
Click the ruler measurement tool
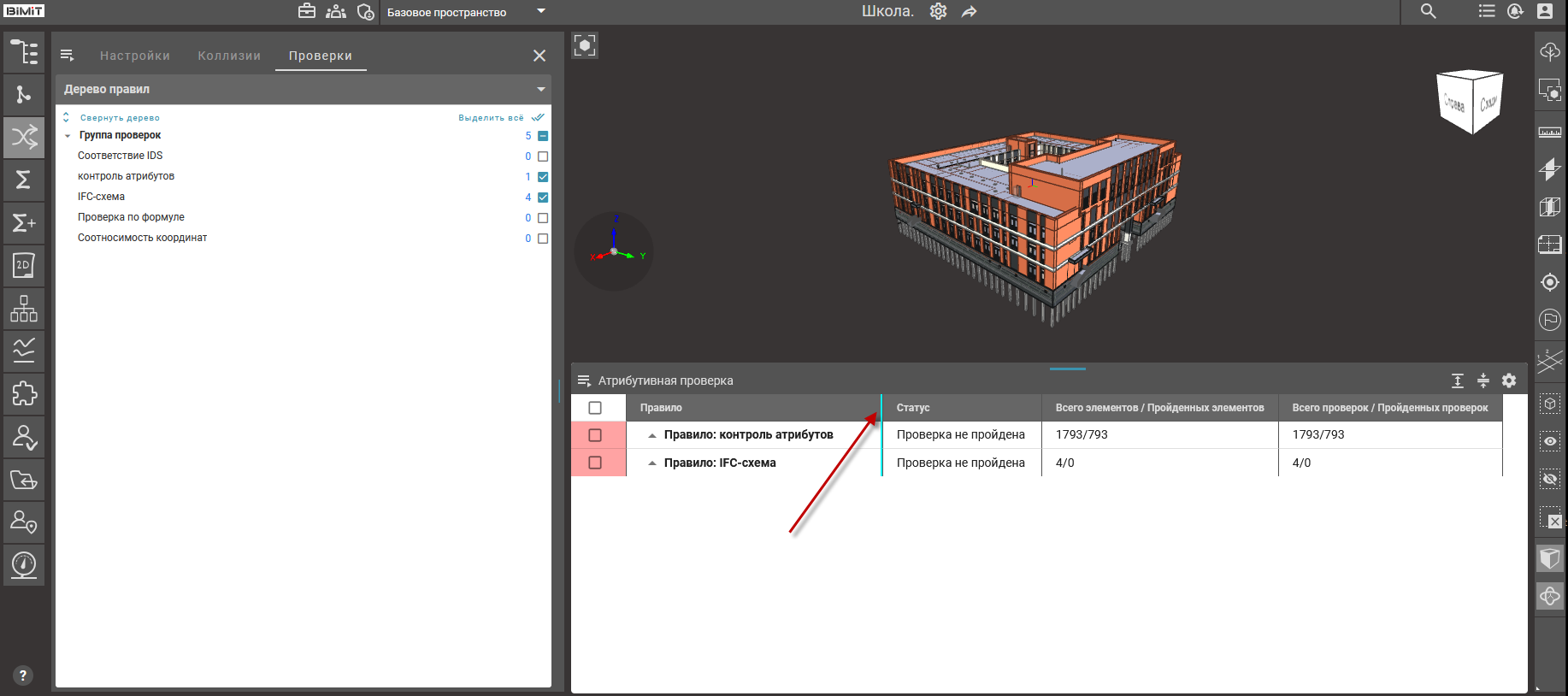click(x=1549, y=133)
